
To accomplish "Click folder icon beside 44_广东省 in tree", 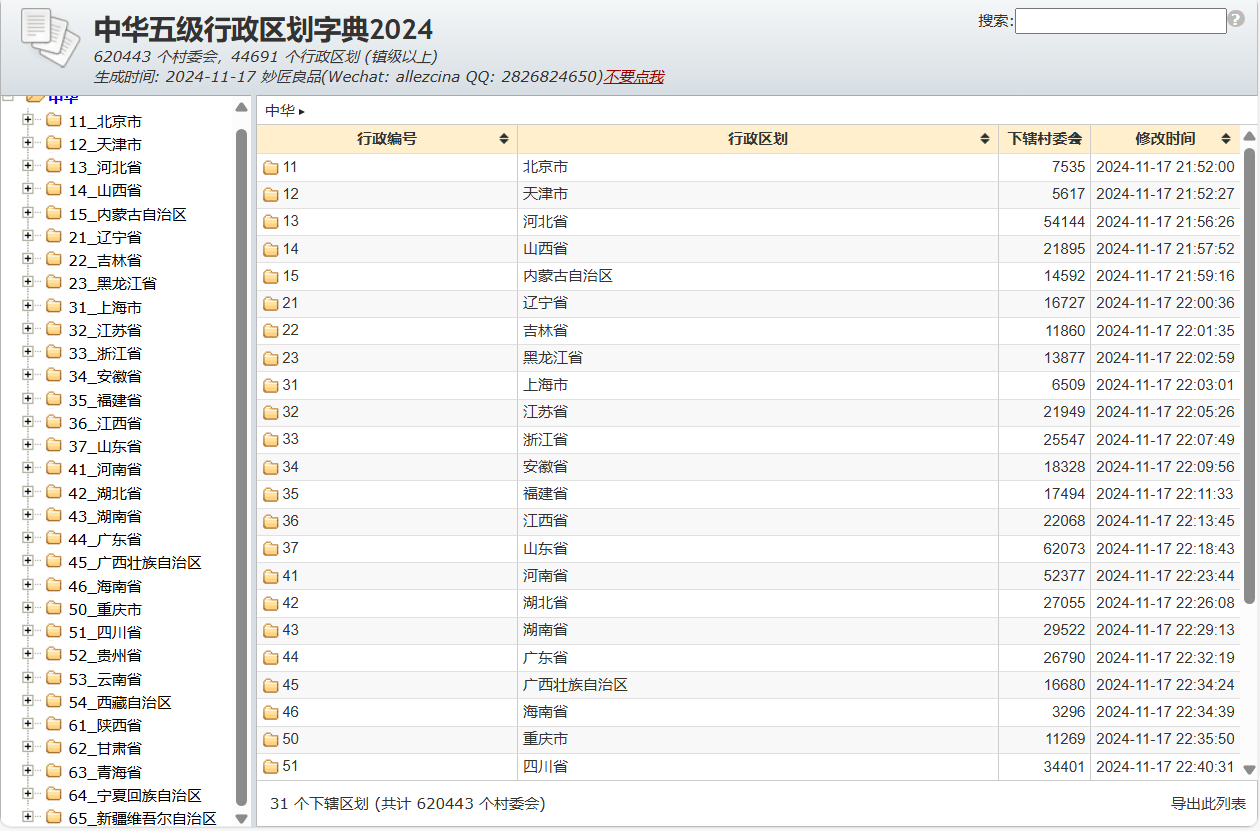I will [54, 540].
